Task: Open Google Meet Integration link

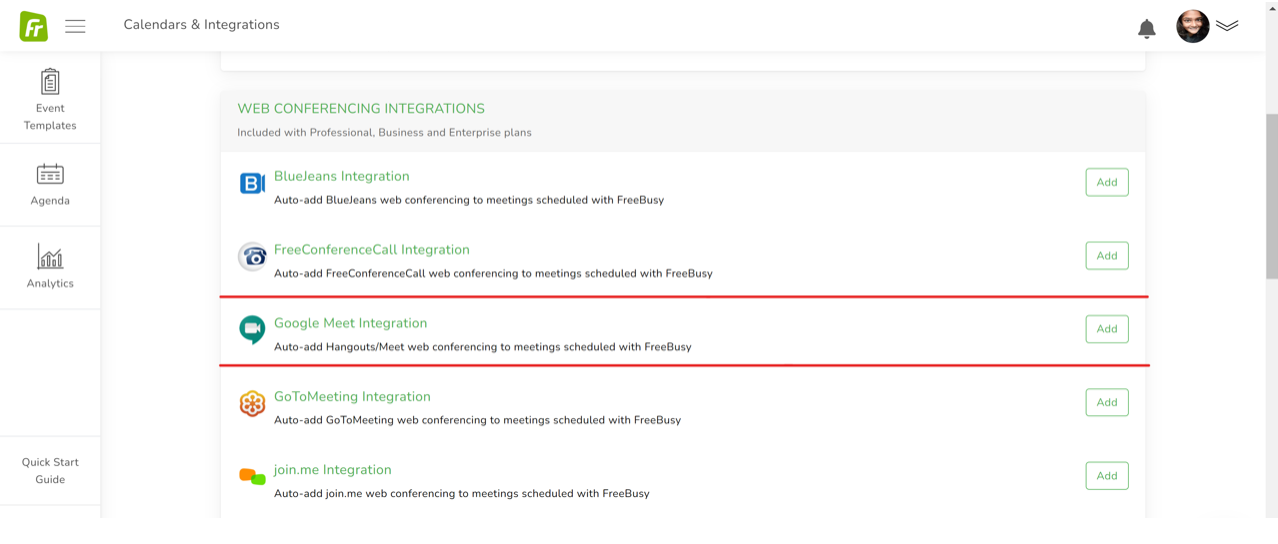Action: click(351, 323)
